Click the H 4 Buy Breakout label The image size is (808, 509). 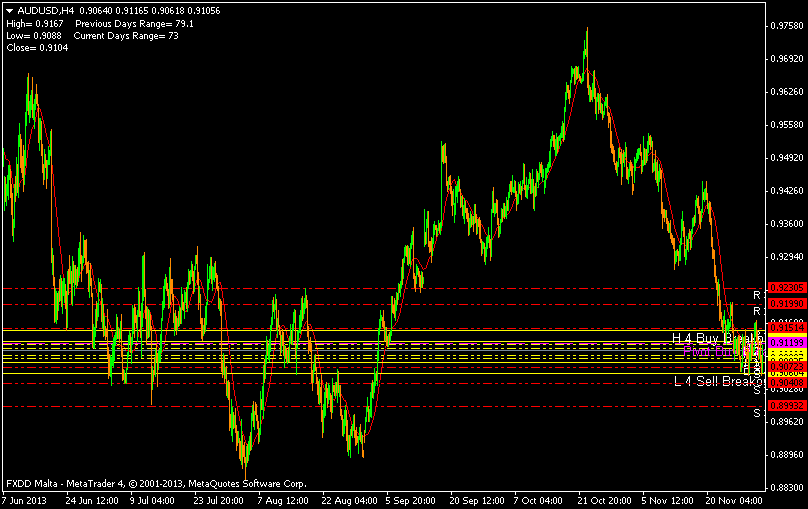[710, 338]
